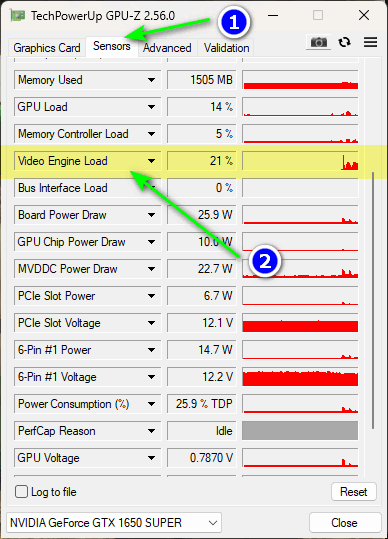Click the Memory Used history graph
Viewport: 388px width, 539px height.
tap(300, 80)
